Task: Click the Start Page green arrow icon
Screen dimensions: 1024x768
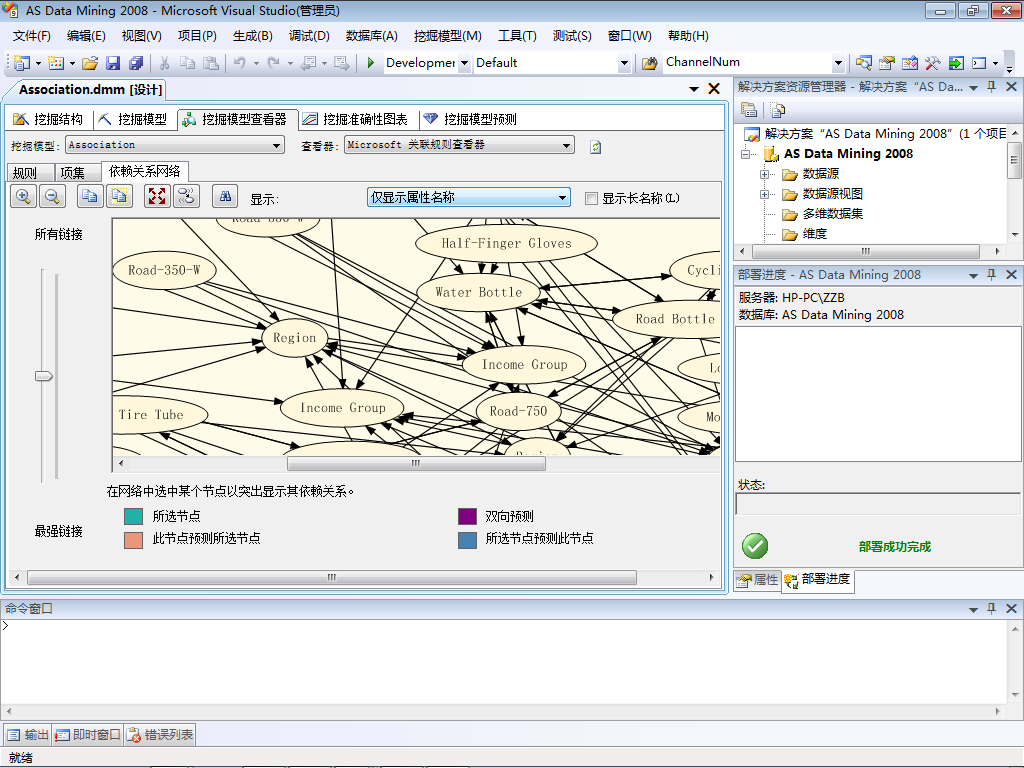Action: click(956, 63)
